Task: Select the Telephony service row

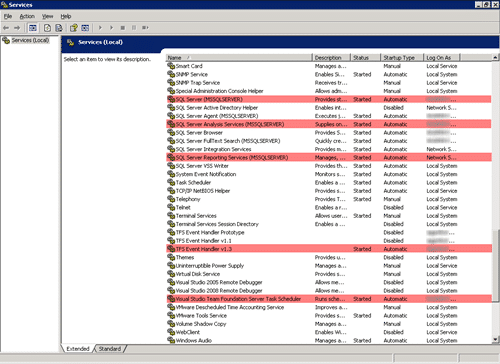Action: (329, 199)
